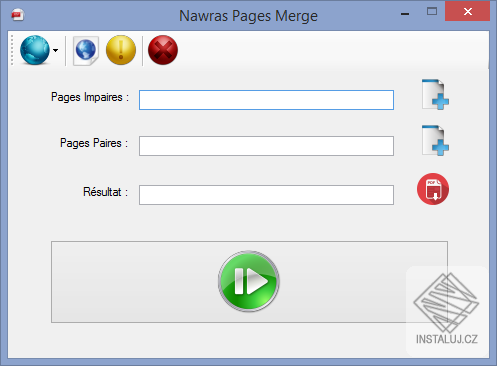This screenshot has width=497, height=366.
Task: Minimize the Nawras Pages Merge window
Action: (405, 14)
